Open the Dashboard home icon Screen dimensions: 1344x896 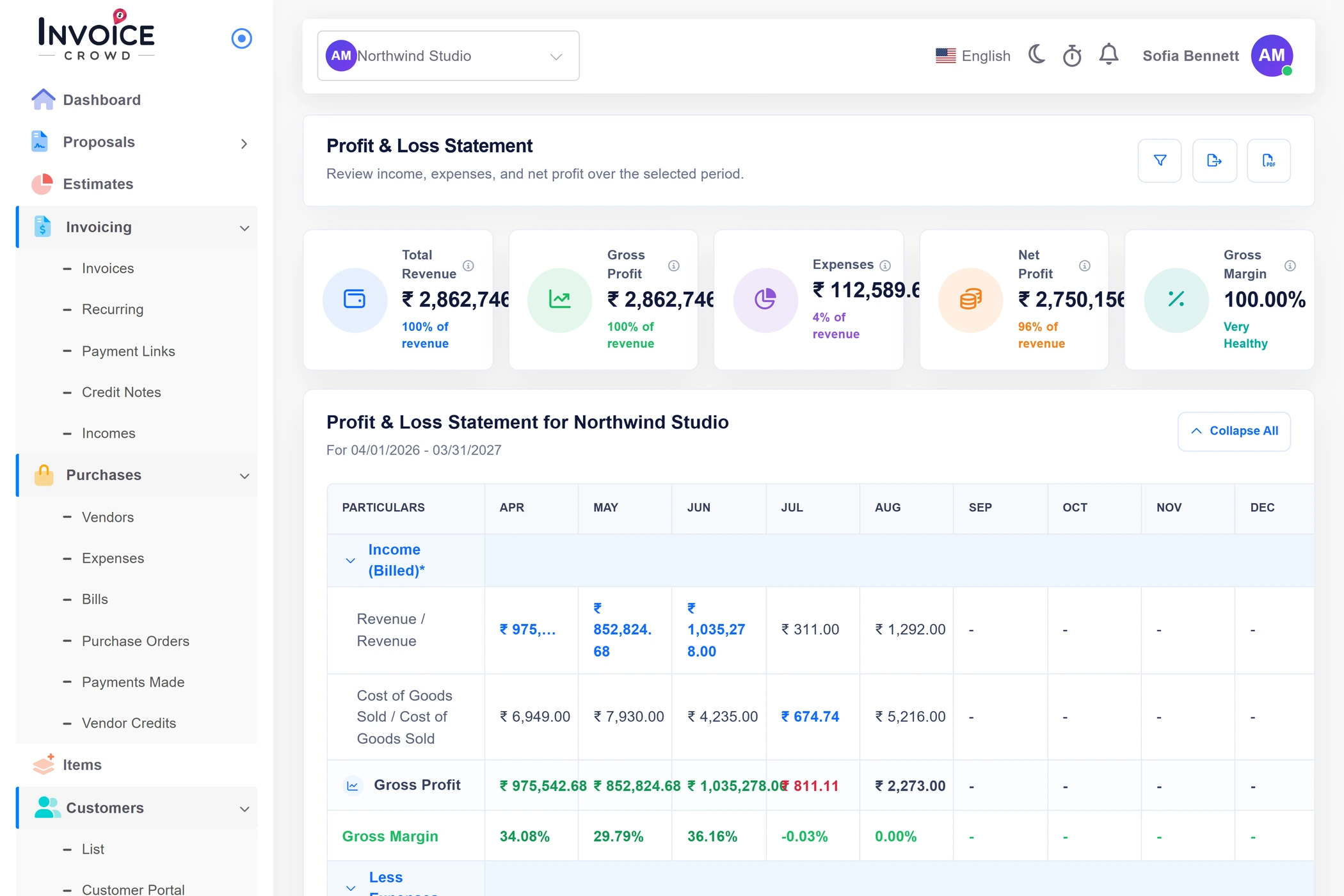click(x=43, y=100)
